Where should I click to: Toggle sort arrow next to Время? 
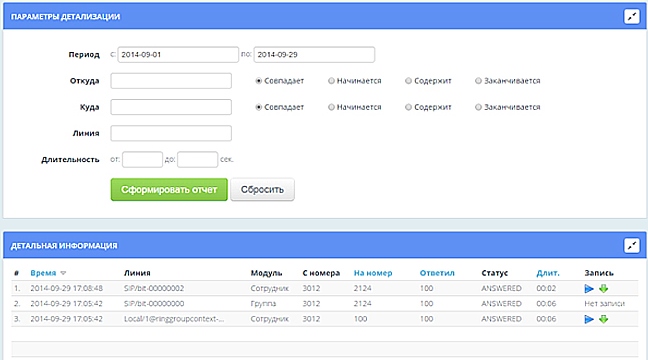click(63, 273)
